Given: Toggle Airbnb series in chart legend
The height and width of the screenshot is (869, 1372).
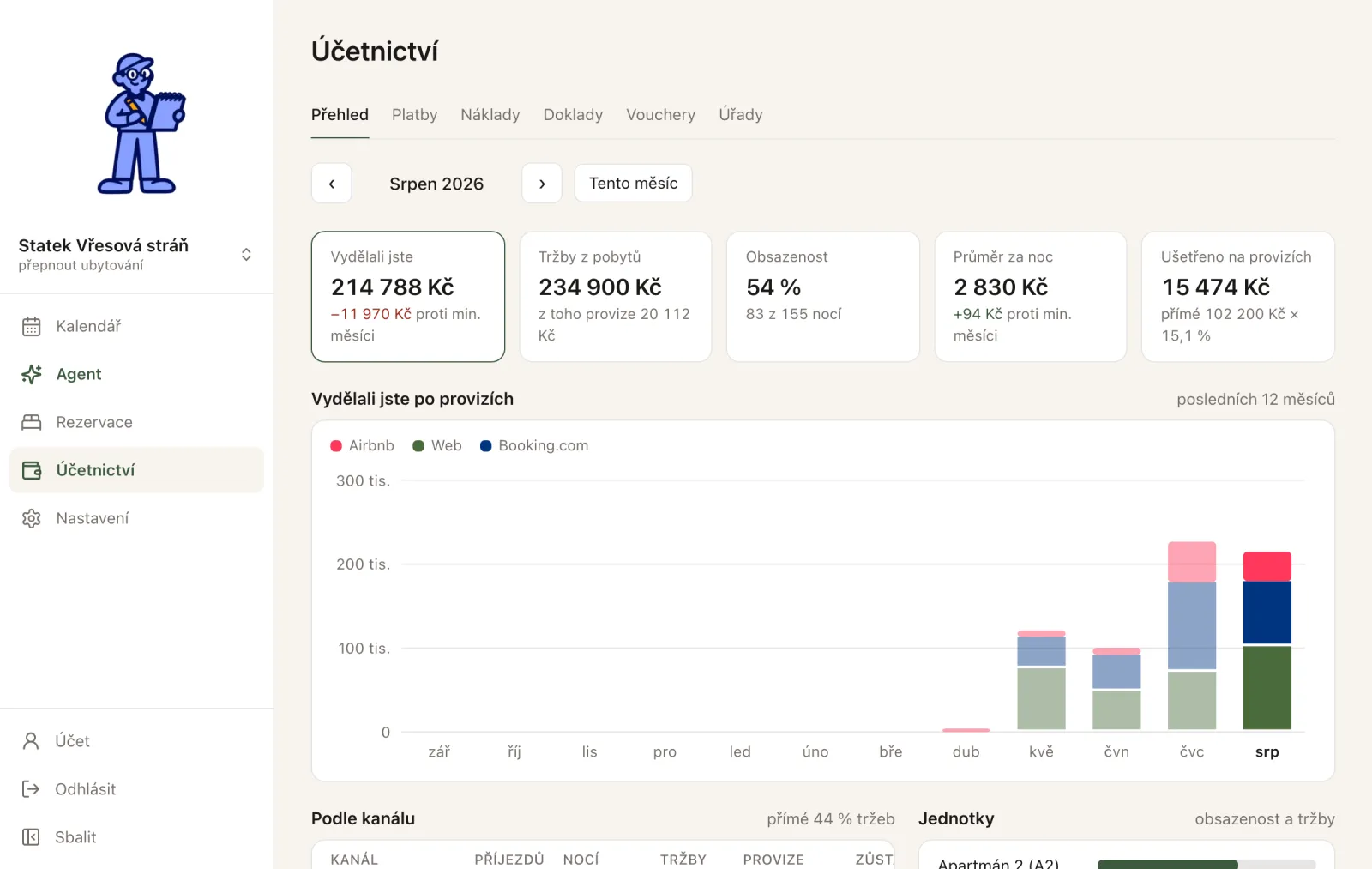Looking at the screenshot, I should (x=362, y=446).
